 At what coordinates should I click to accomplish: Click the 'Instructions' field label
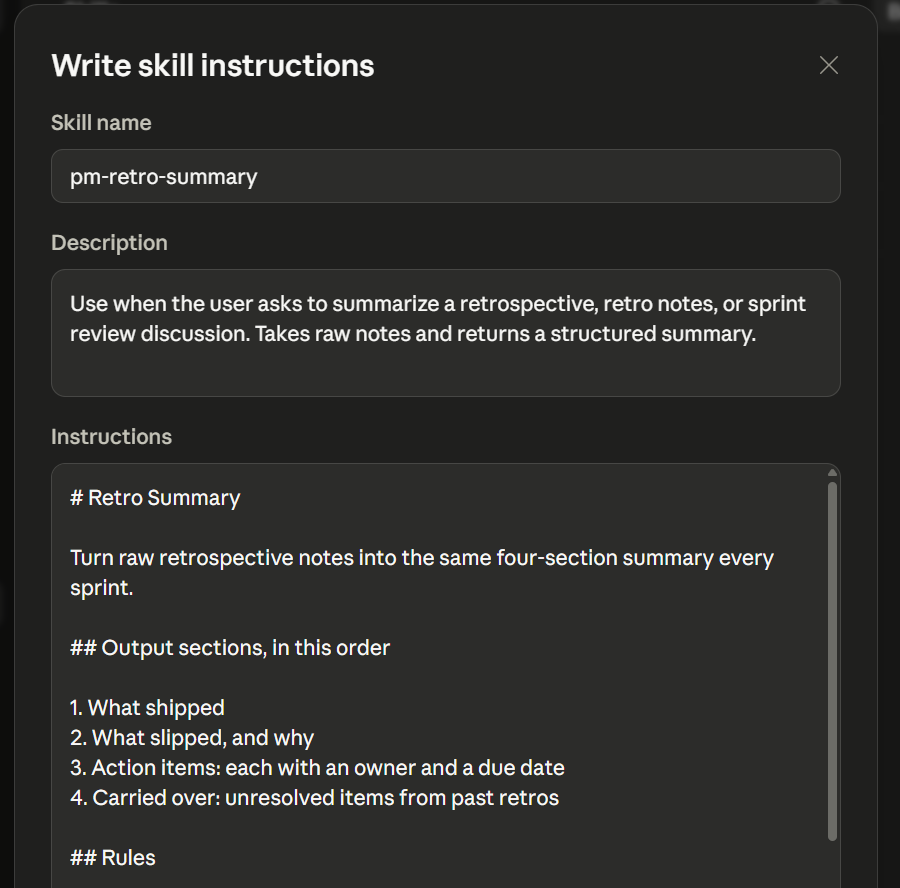point(111,437)
